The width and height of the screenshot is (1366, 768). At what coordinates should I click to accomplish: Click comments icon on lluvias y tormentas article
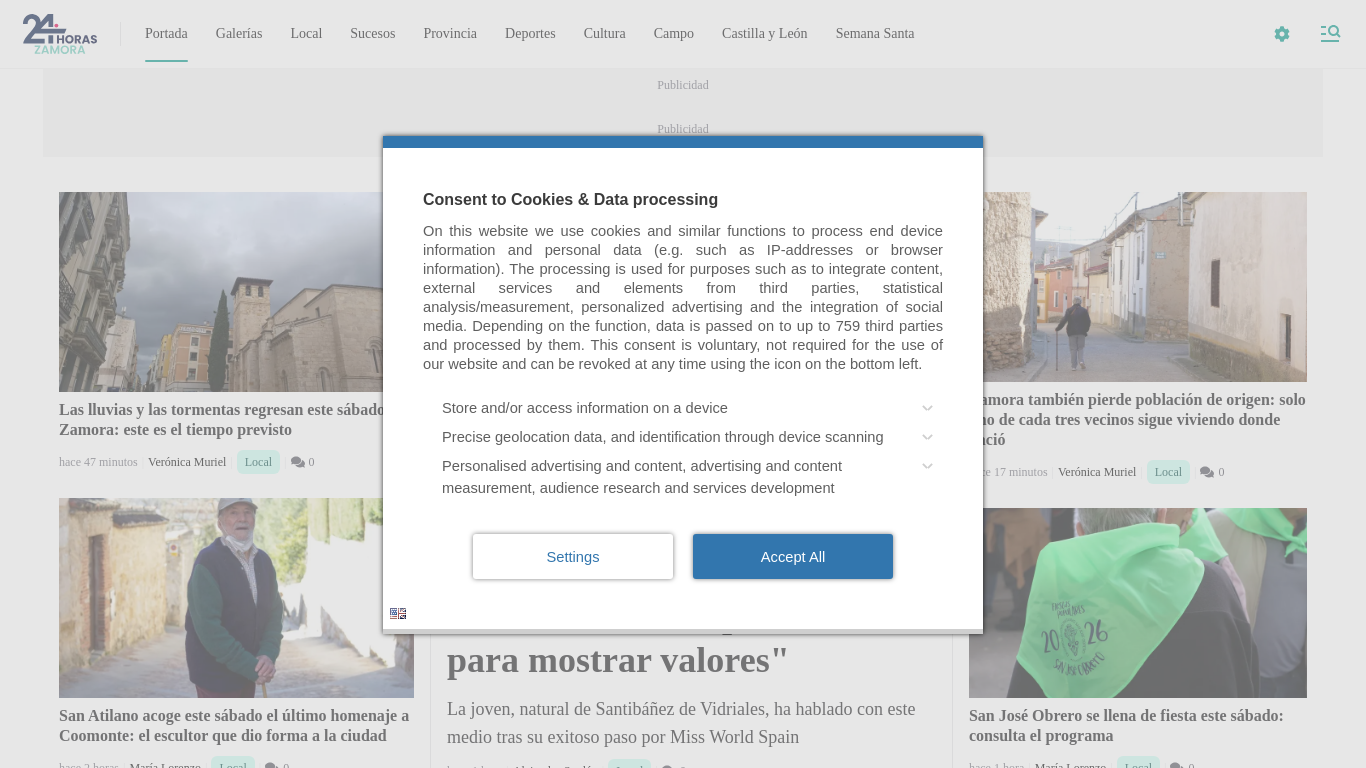coord(298,462)
